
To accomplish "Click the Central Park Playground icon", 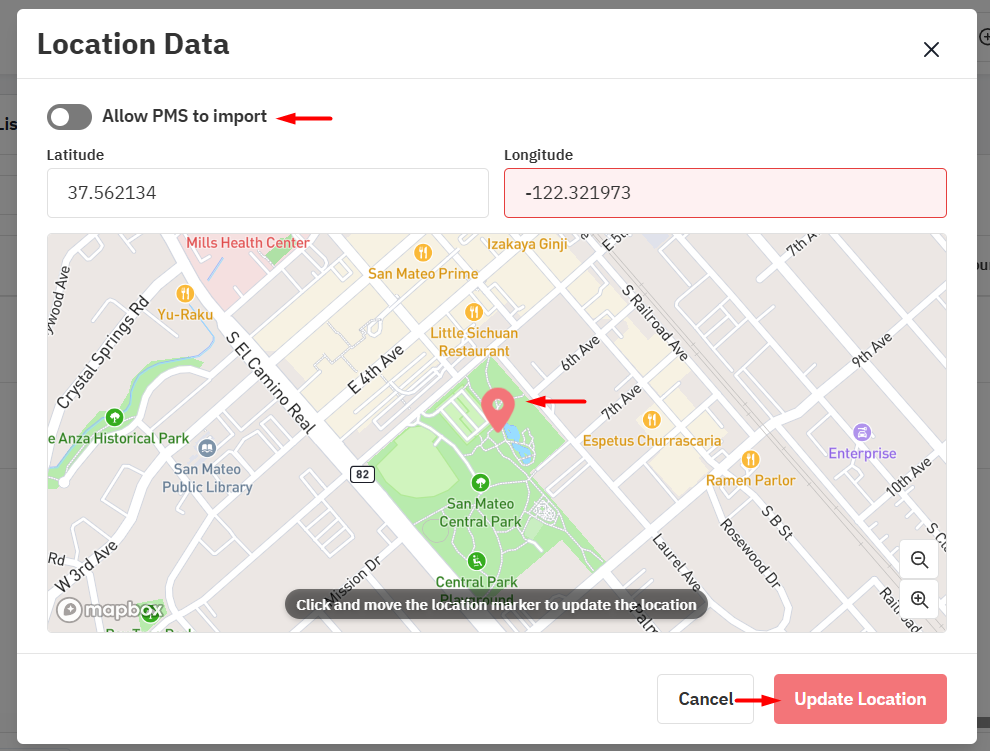I will pos(477,561).
